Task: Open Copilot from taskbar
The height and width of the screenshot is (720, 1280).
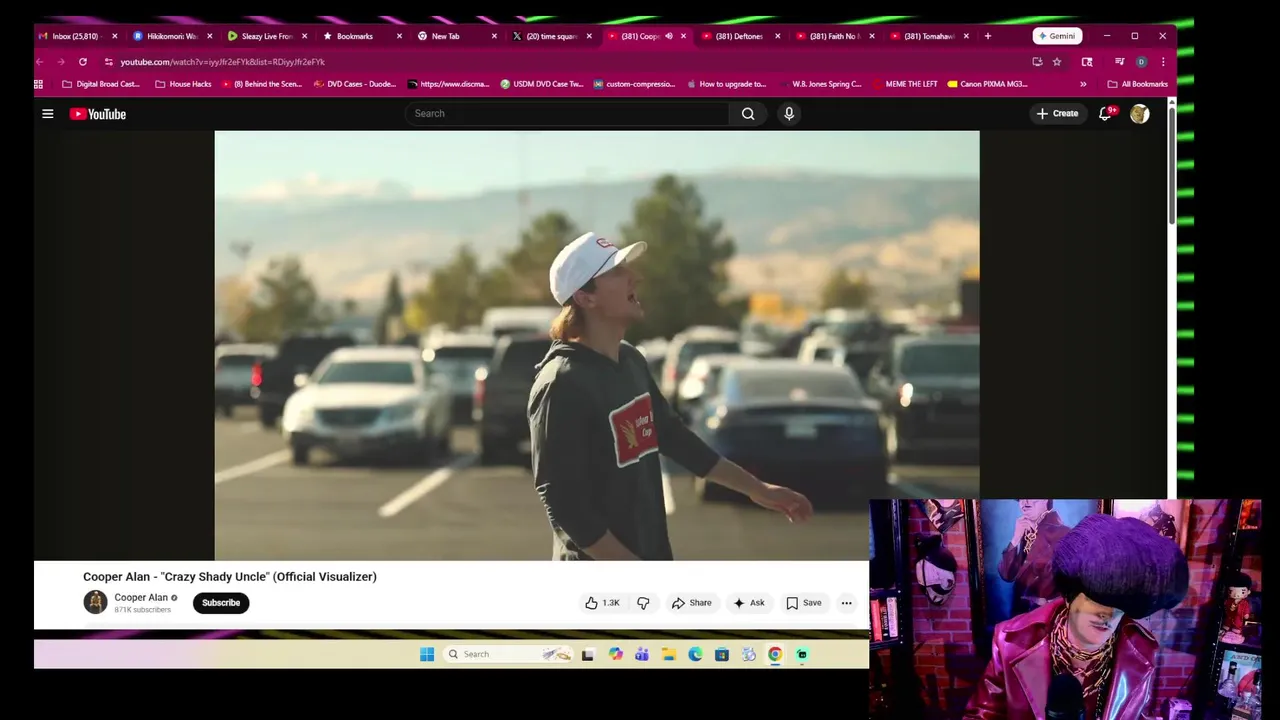Action: tap(615, 654)
